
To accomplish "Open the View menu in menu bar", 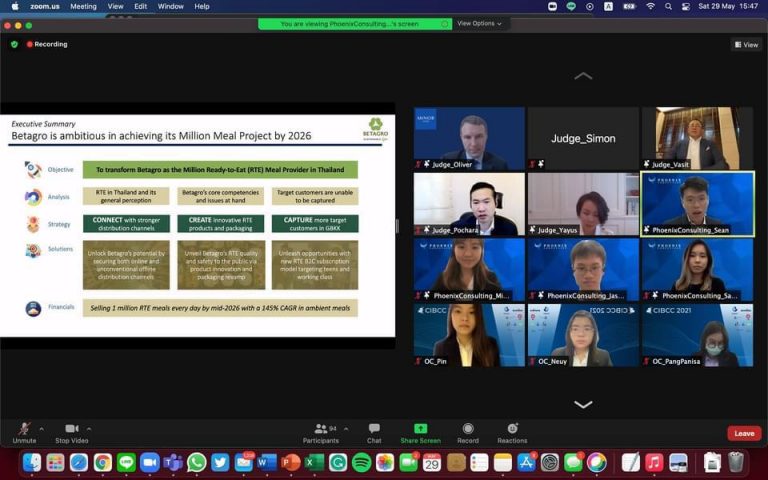I will (116, 6).
